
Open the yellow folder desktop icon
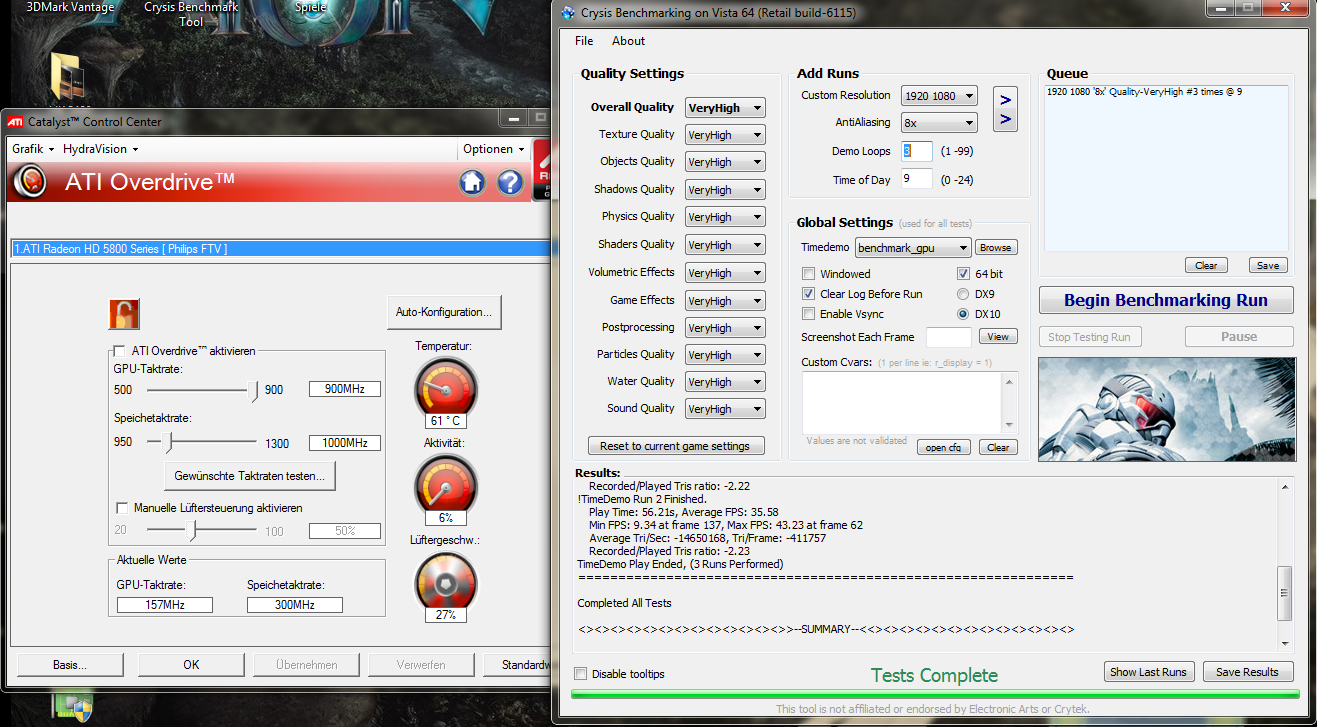pos(68,76)
